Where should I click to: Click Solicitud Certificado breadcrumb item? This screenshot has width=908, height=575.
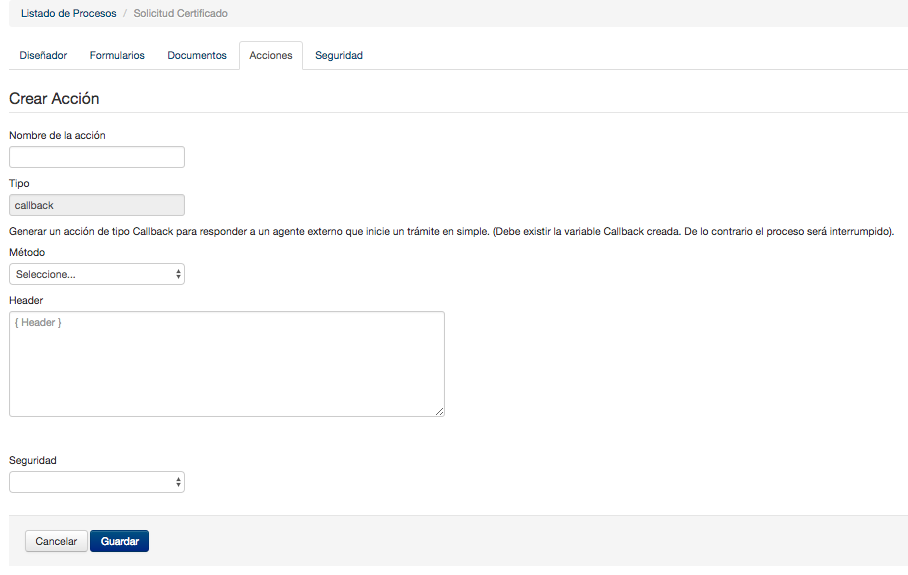[180, 13]
